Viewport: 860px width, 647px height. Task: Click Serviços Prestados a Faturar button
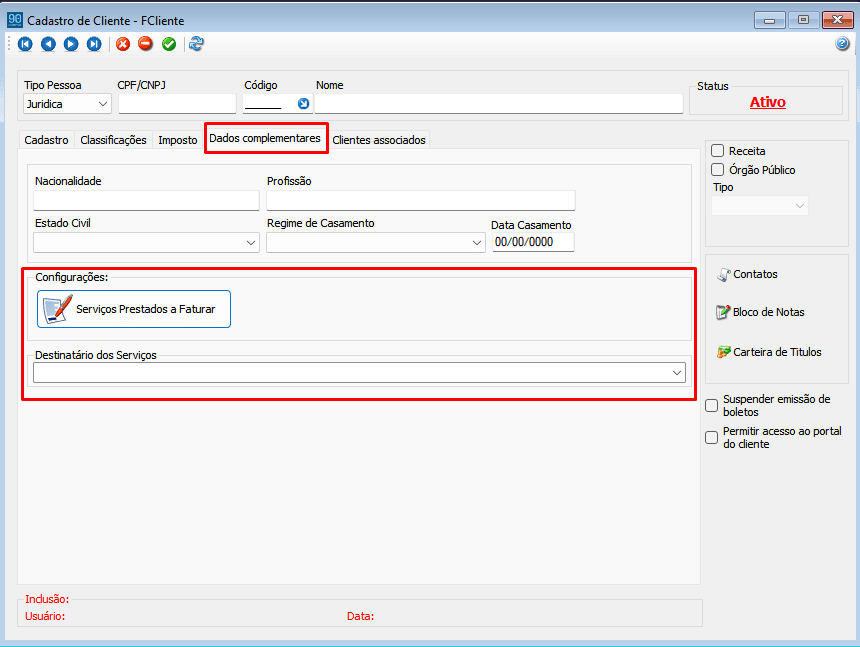click(x=134, y=309)
